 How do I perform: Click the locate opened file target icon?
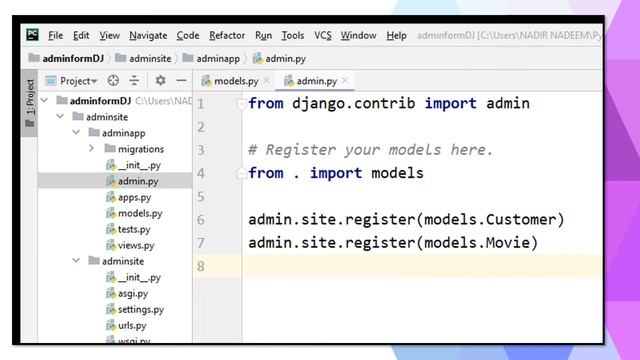click(113, 80)
